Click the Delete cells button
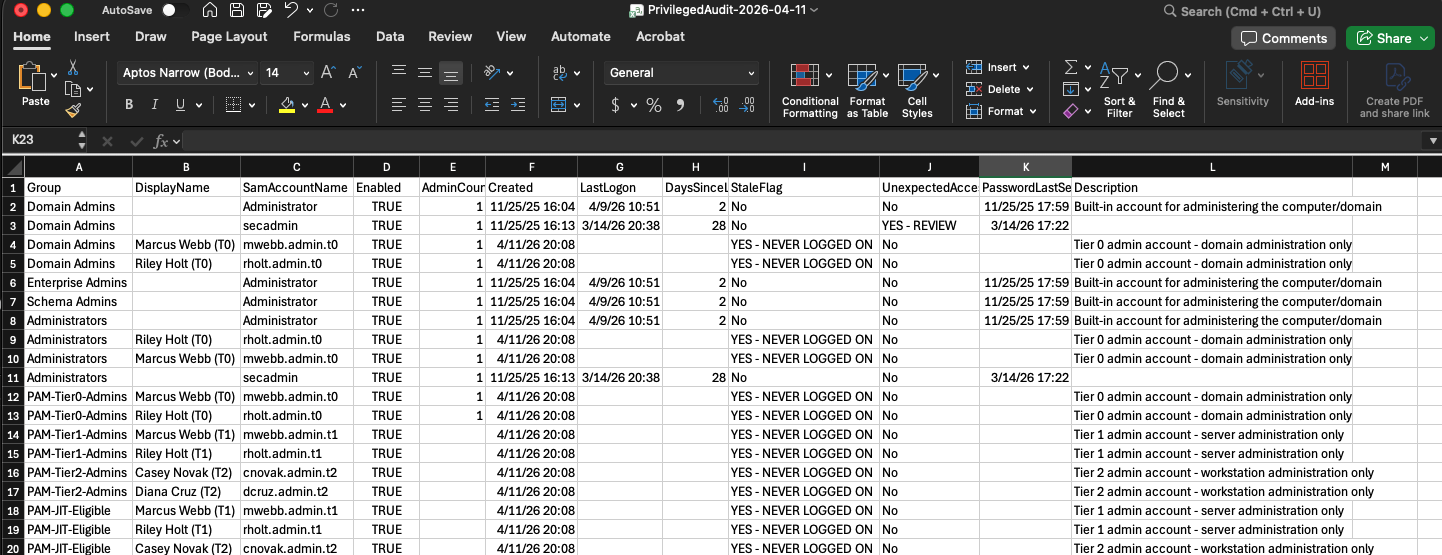Screen dimensions: 1442x555 (1000, 89)
